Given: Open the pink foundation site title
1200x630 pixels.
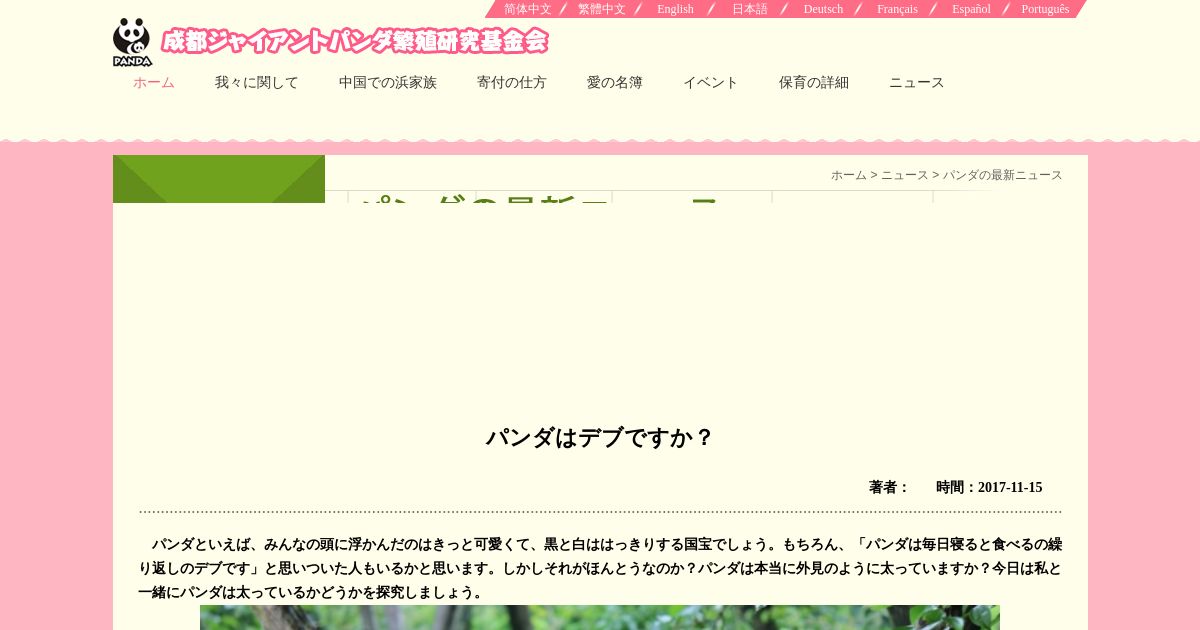Looking at the screenshot, I should pos(355,41).
